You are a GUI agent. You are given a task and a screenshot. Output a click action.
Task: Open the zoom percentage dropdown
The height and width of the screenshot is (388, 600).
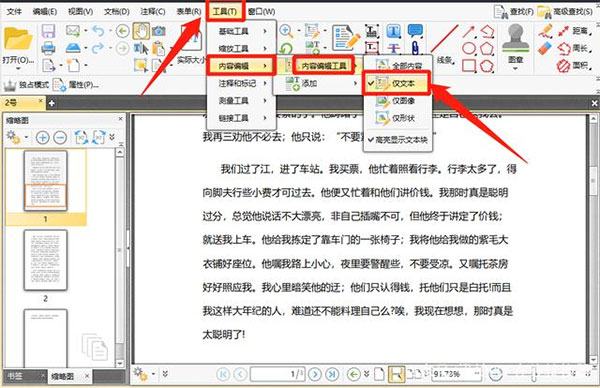[476, 373]
